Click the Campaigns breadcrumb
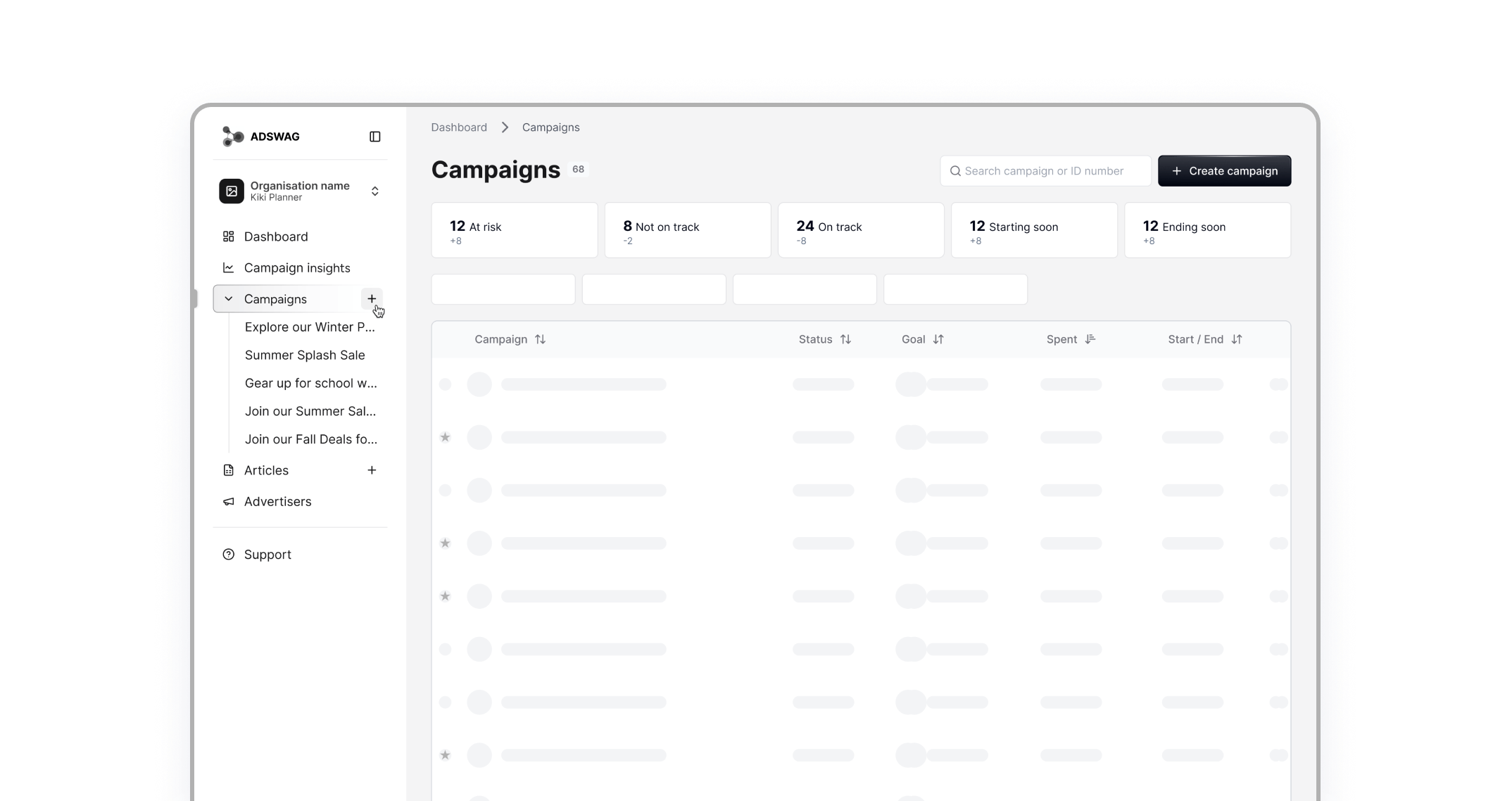 point(550,127)
